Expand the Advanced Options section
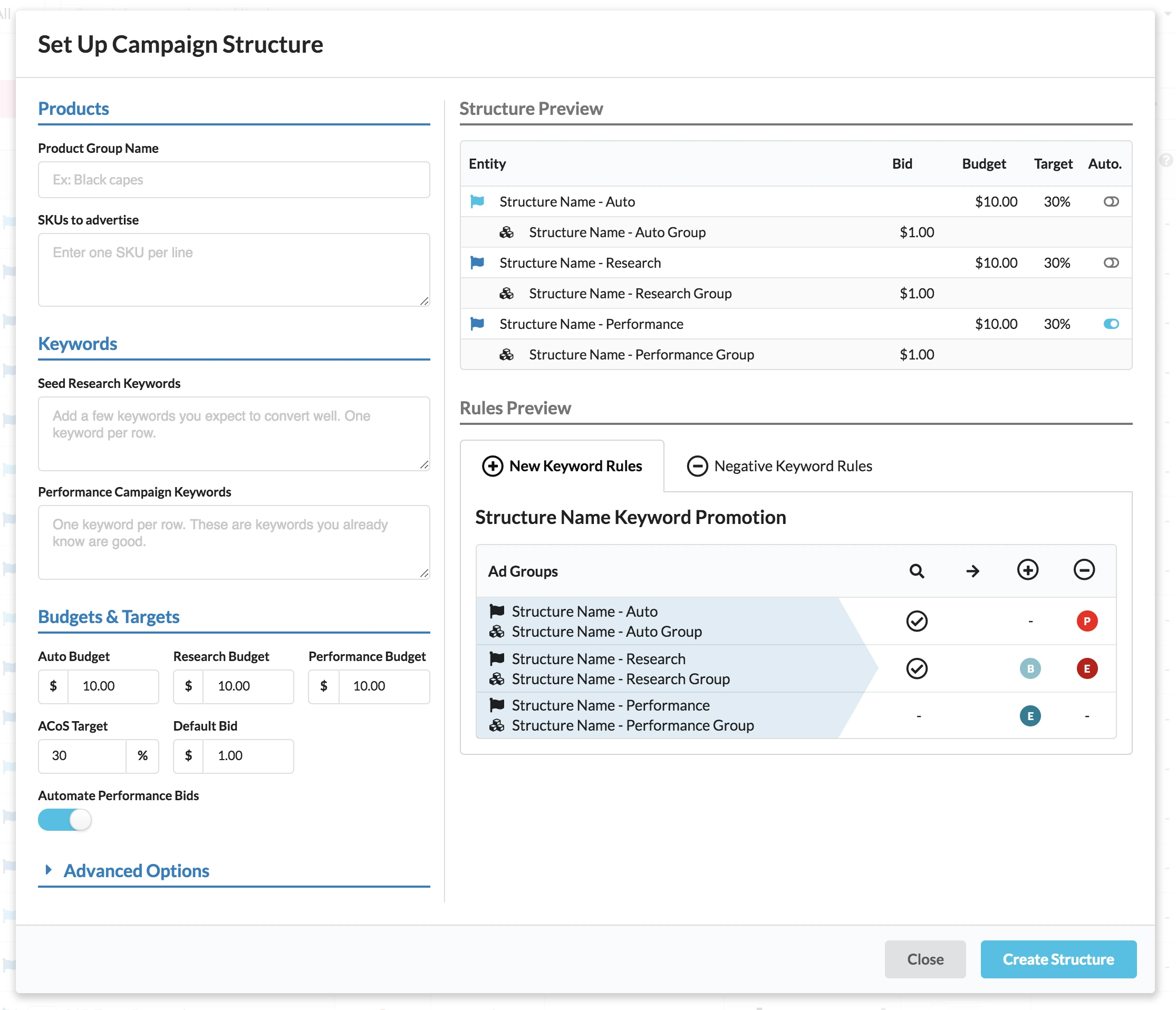The image size is (1176, 1010). (136, 870)
